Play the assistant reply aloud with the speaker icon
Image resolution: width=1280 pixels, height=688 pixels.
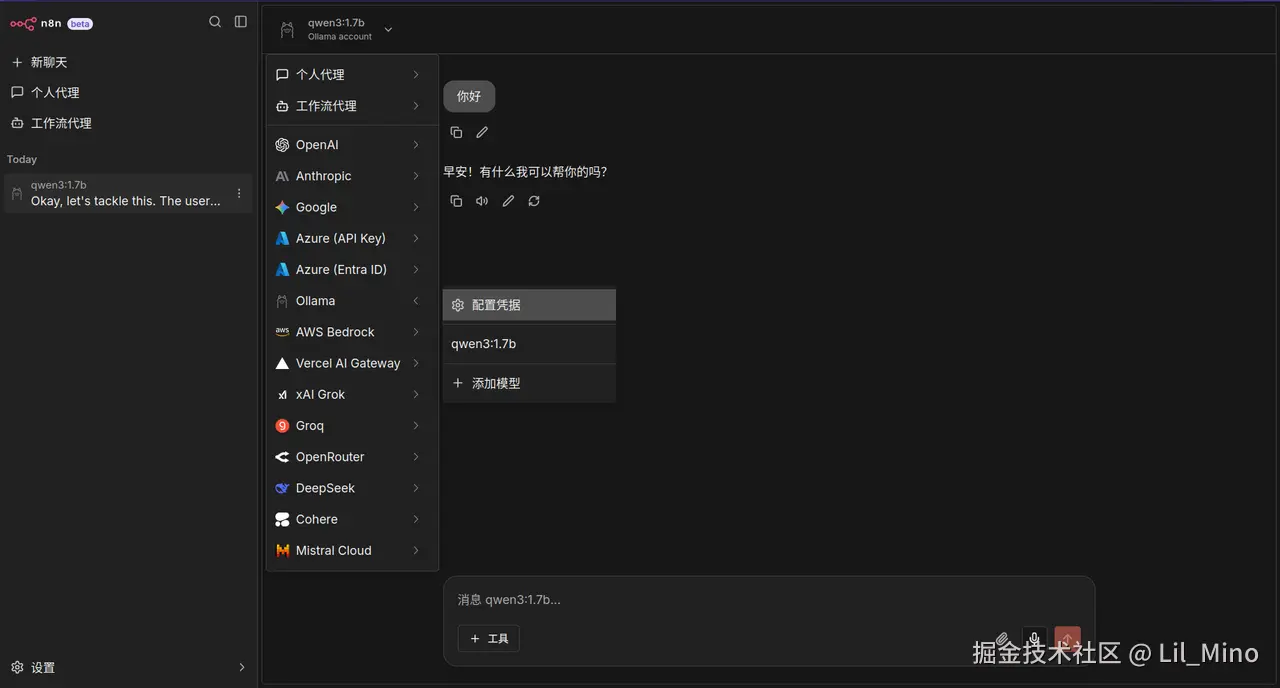(482, 201)
